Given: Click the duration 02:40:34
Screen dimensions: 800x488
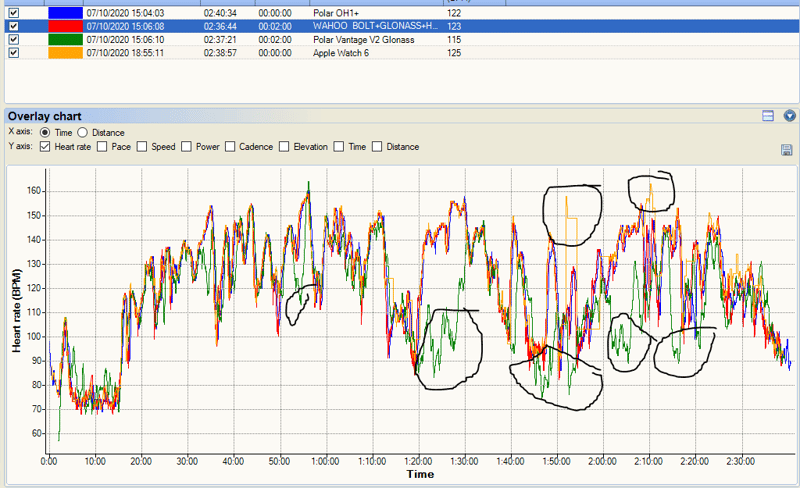Looking at the screenshot, I should (x=220, y=13).
